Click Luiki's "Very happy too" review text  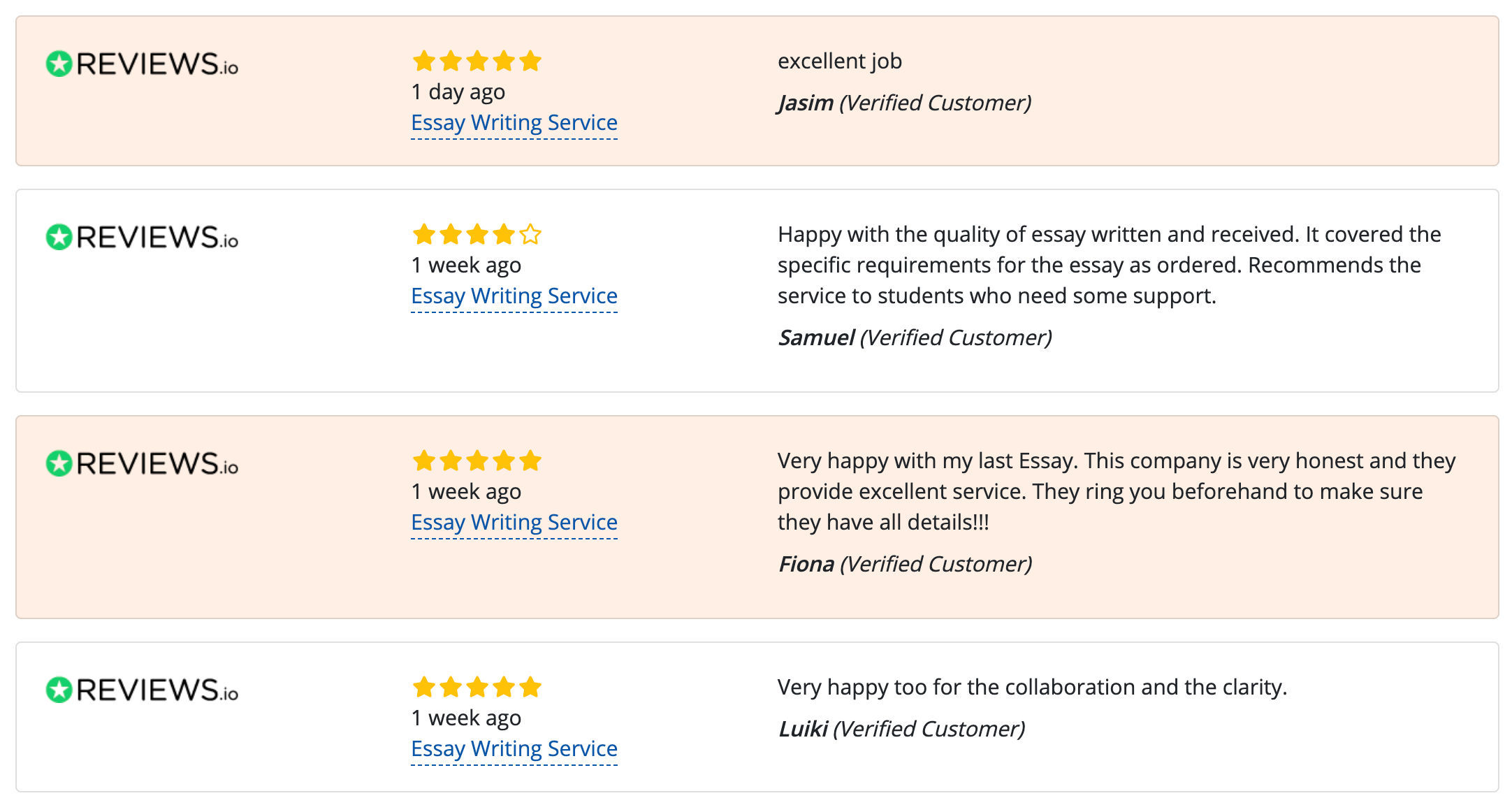click(1031, 688)
